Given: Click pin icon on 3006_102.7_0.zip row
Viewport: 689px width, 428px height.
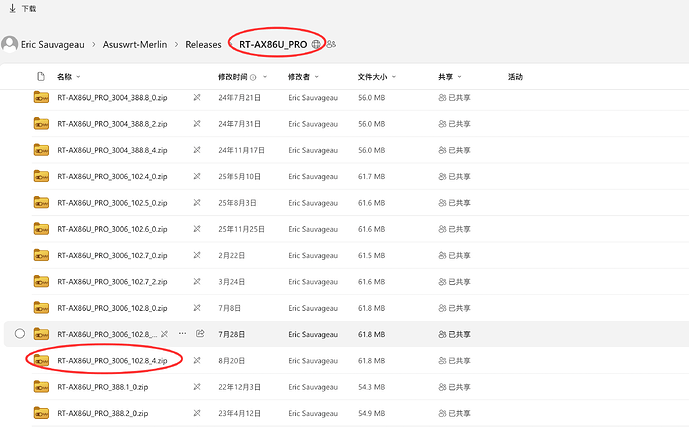Looking at the screenshot, I should pyautogui.click(x=197, y=255).
